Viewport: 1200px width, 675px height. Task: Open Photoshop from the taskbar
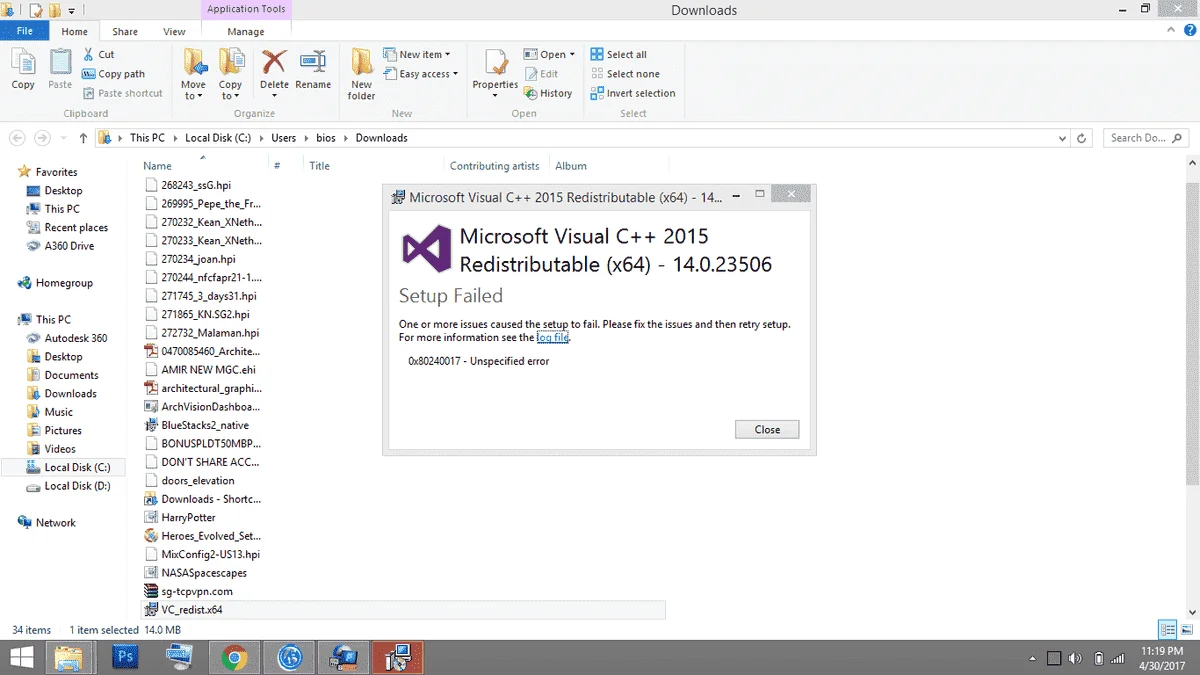(125, 657)
